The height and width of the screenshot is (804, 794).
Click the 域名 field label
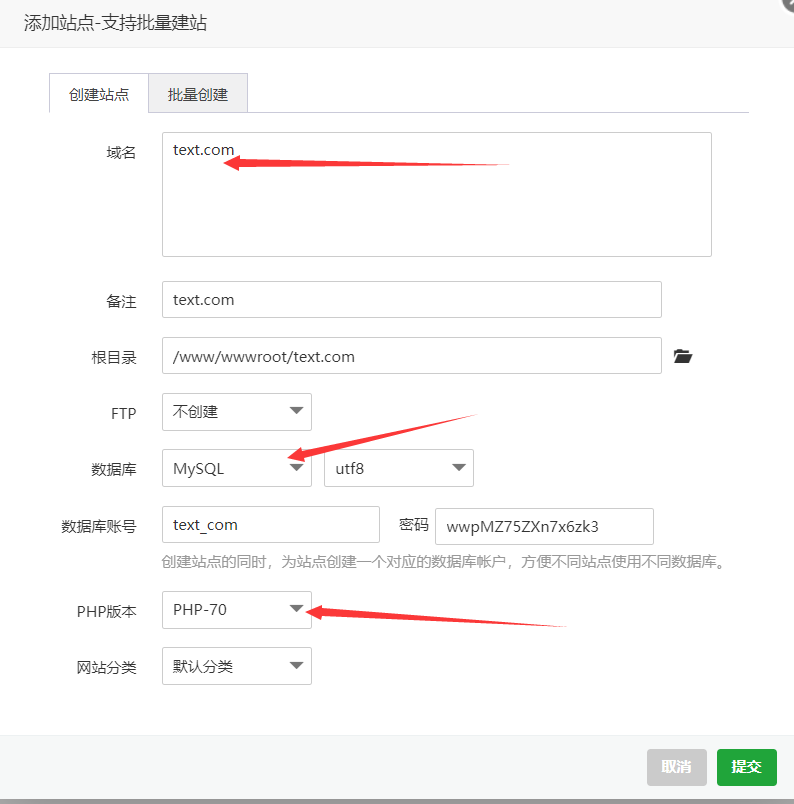coord(121,152)
